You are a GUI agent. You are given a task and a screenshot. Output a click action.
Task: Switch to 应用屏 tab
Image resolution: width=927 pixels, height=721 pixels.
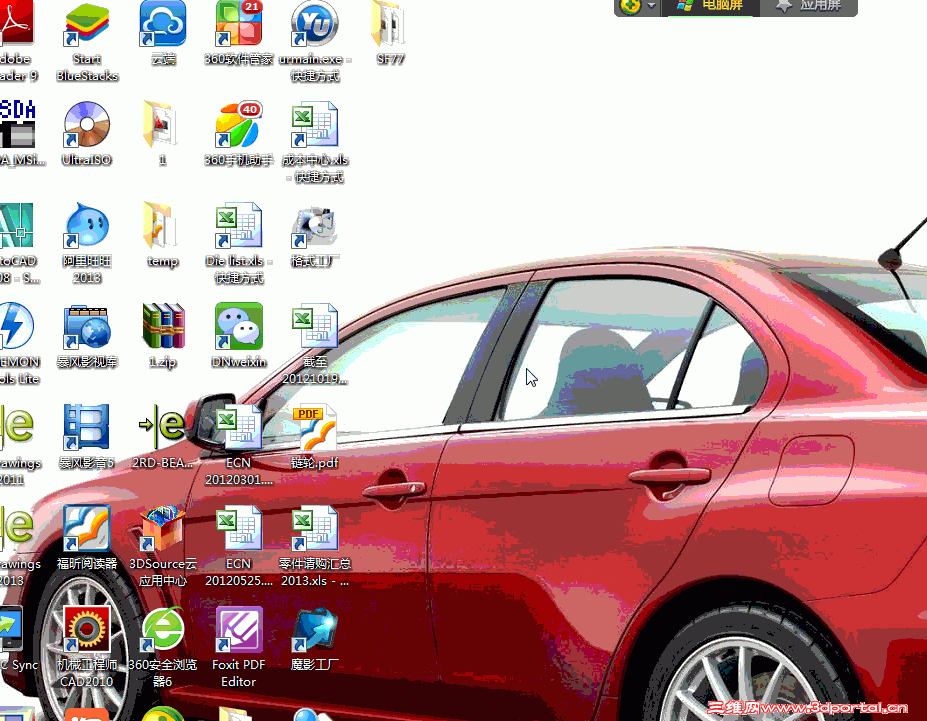[809, 7]
